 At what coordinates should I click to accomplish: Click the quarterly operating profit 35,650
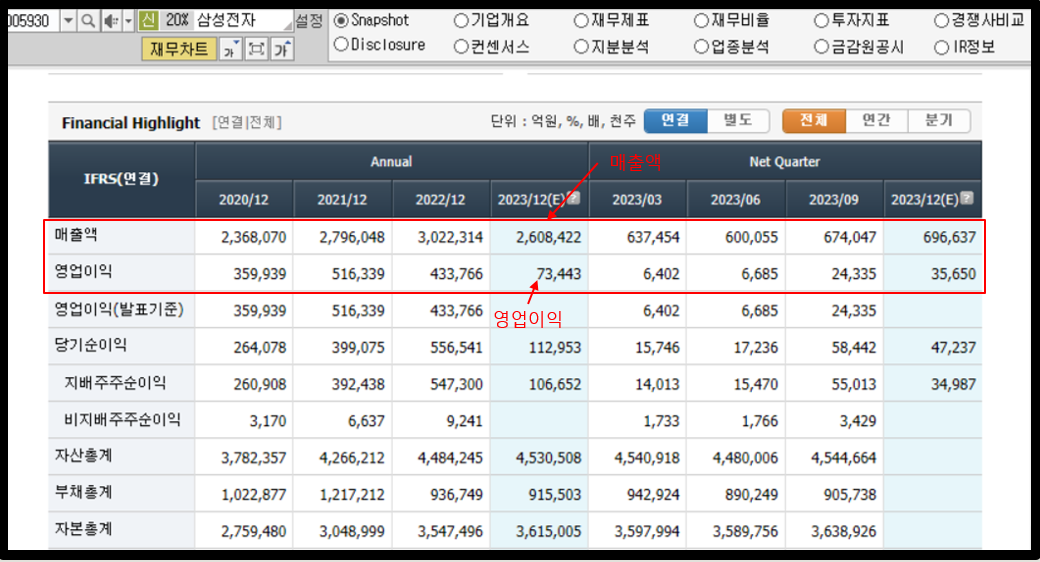[953, 274]
